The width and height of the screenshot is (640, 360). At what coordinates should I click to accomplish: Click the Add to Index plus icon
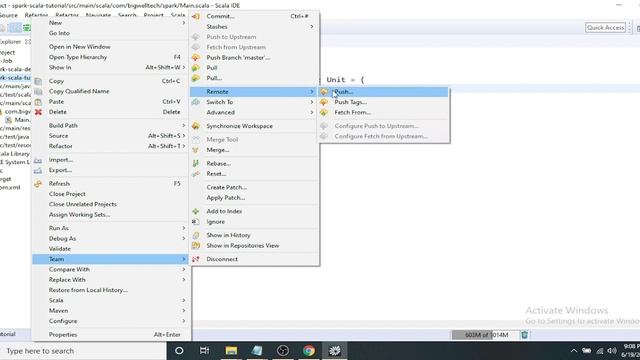click(x=196, y=211)
